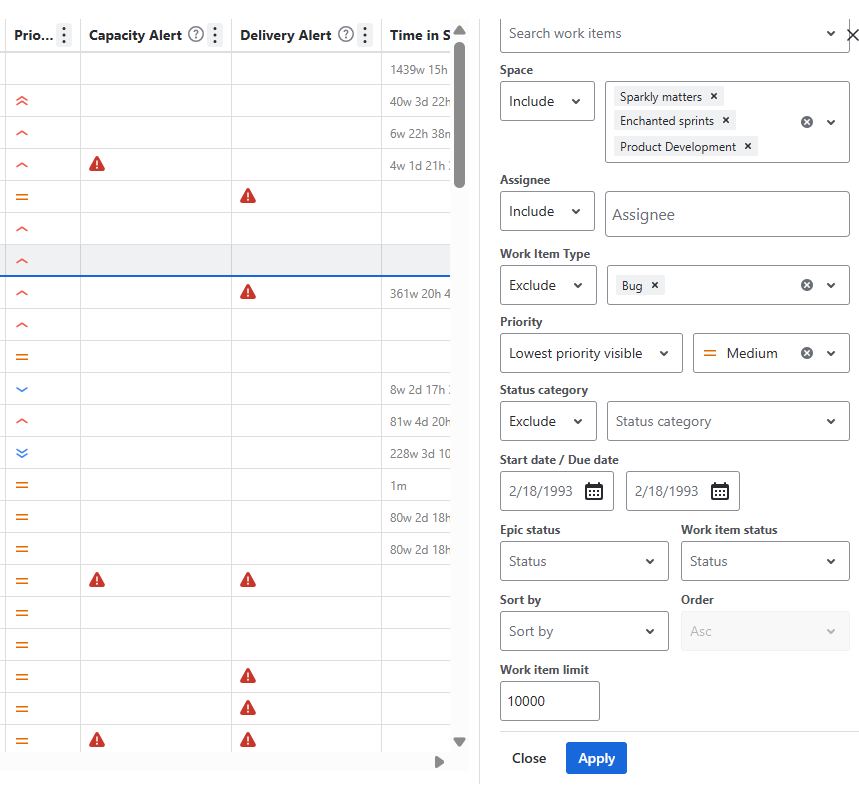Remove the Bug work item type tag
The height and width of the screenshot is (786, 859).
click(655, 285)
